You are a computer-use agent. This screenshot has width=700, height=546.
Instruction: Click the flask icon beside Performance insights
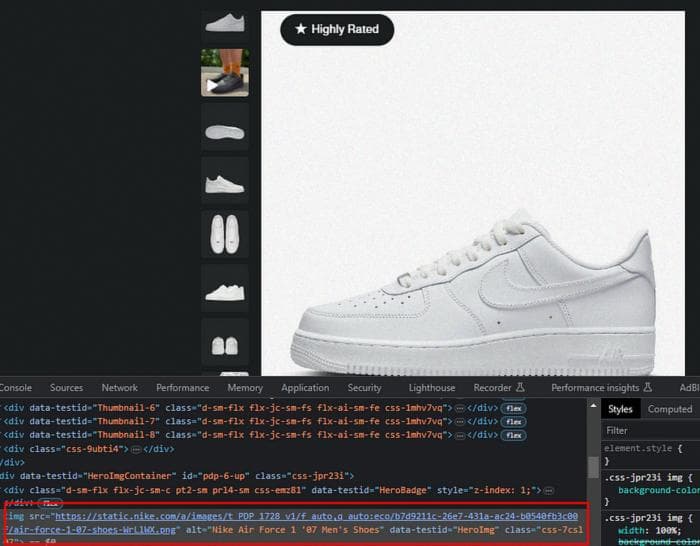tap(648, 387)
